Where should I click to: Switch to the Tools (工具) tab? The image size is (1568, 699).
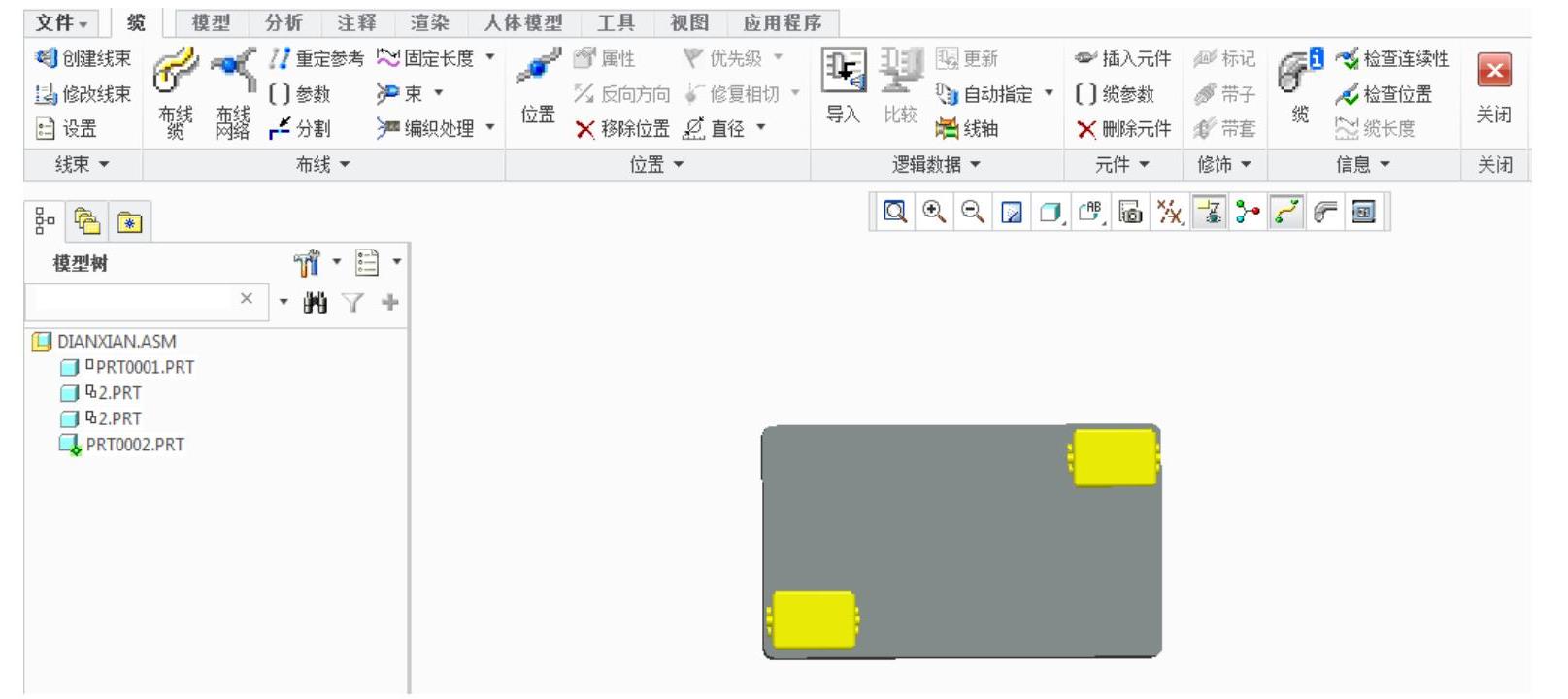click(x=616, y=22)
